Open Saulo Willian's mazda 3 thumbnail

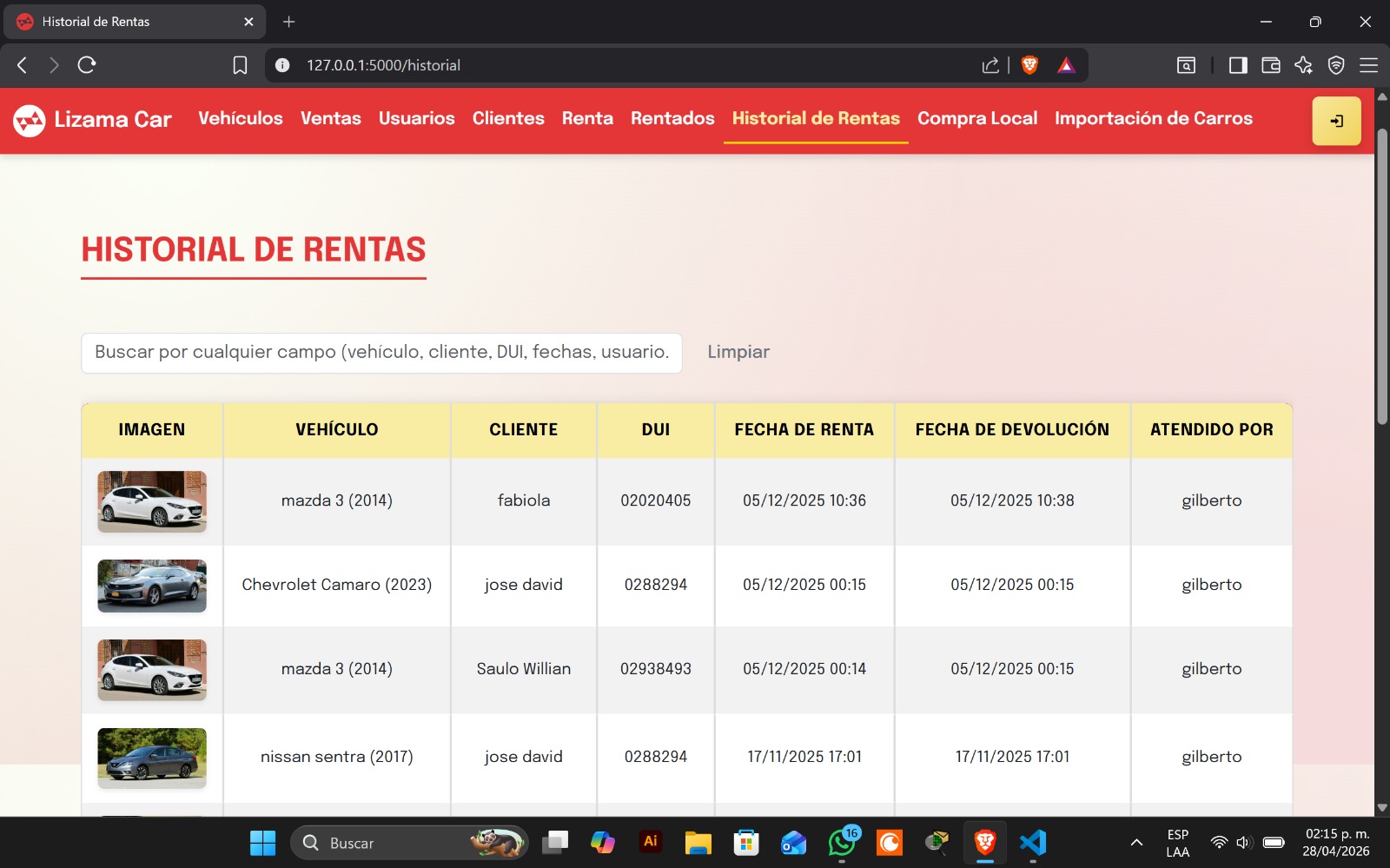coord(152,670)
